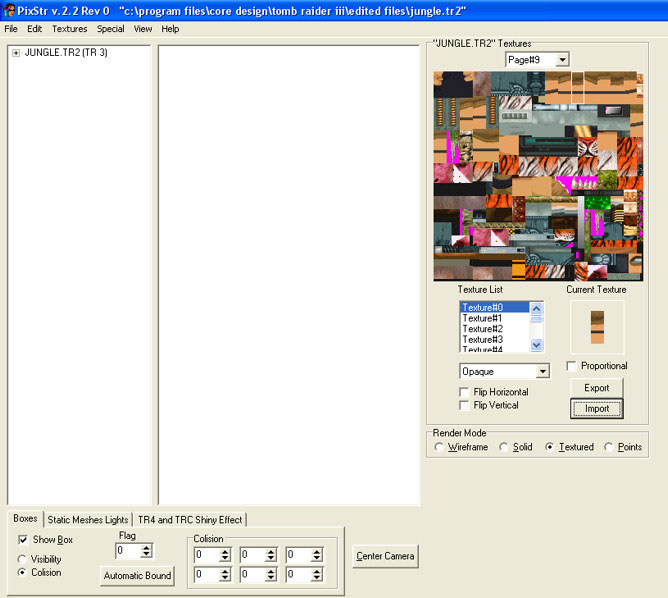
Task: Click Texture List scroll up arrow
Action: click(536, 308)
